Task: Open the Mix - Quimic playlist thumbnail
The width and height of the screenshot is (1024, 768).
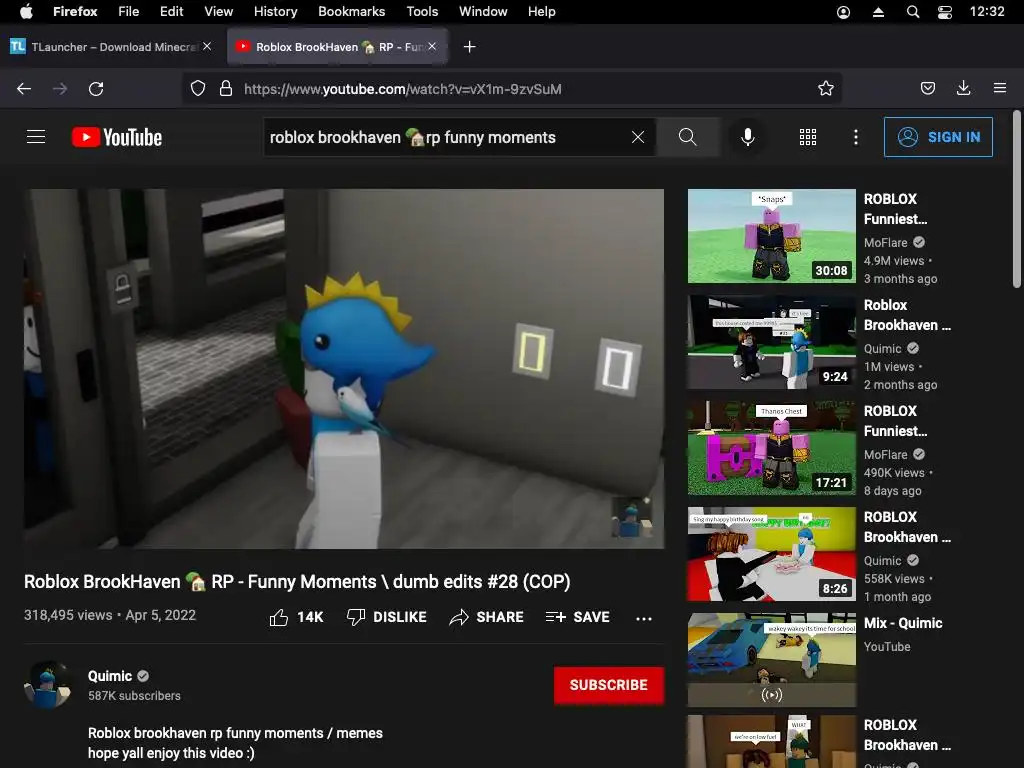Action: coord(771,660)
